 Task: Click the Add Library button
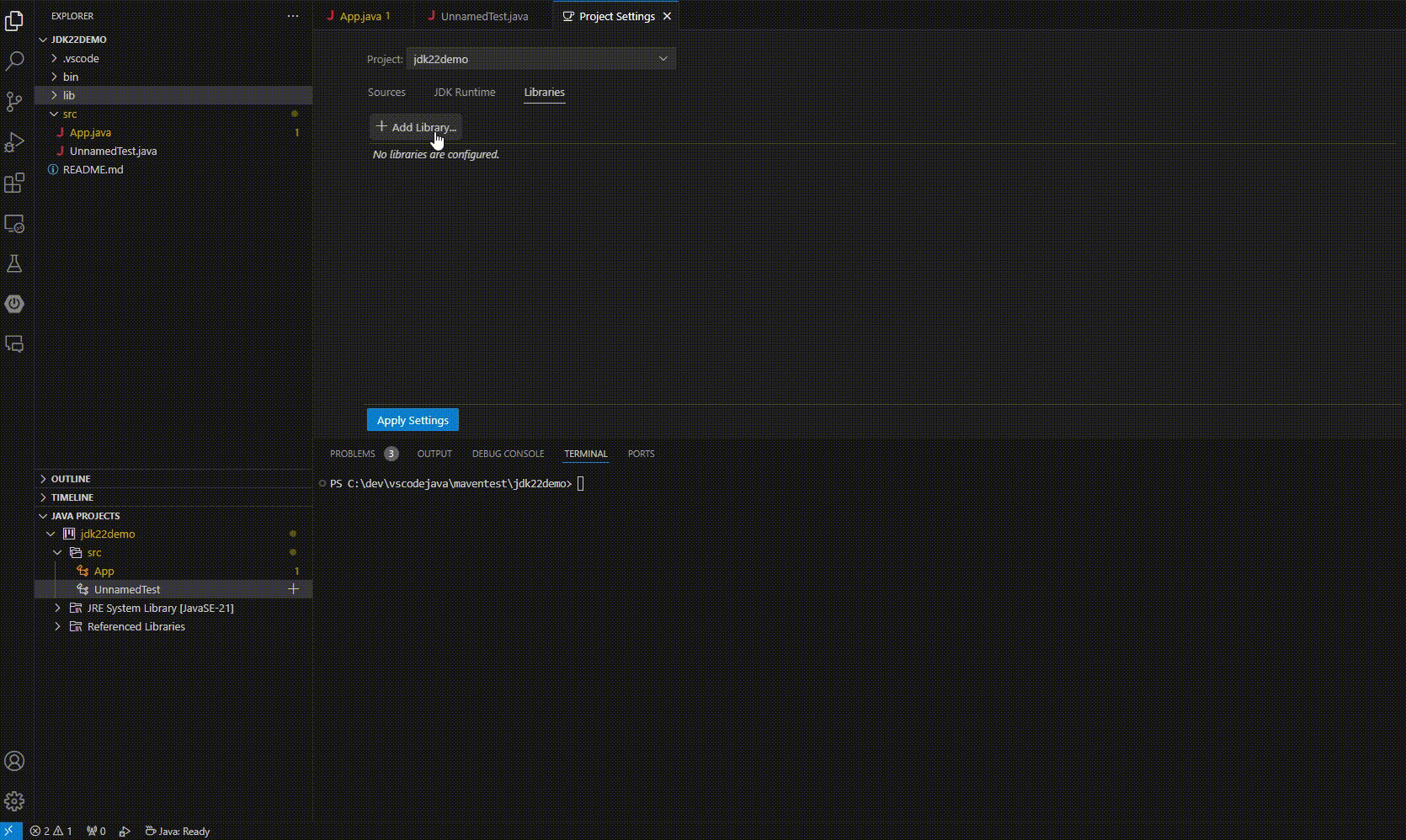[x=416, y=127]
